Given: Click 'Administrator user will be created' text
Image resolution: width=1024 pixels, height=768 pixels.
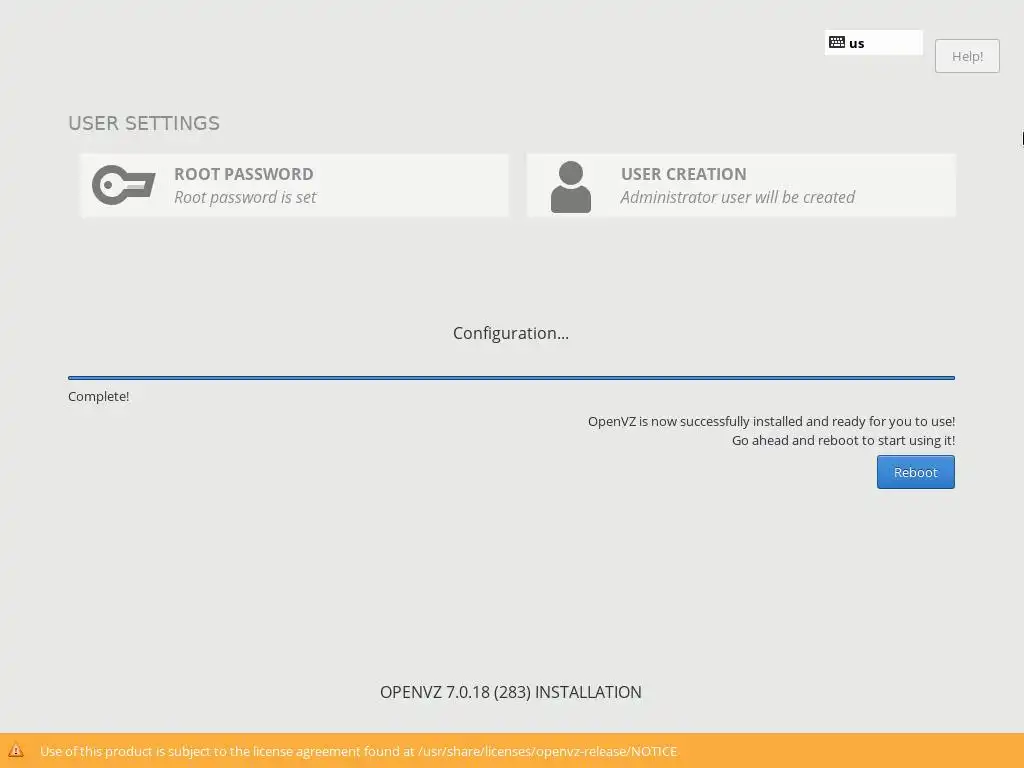Looking at the screenshot, I should 737,197.
